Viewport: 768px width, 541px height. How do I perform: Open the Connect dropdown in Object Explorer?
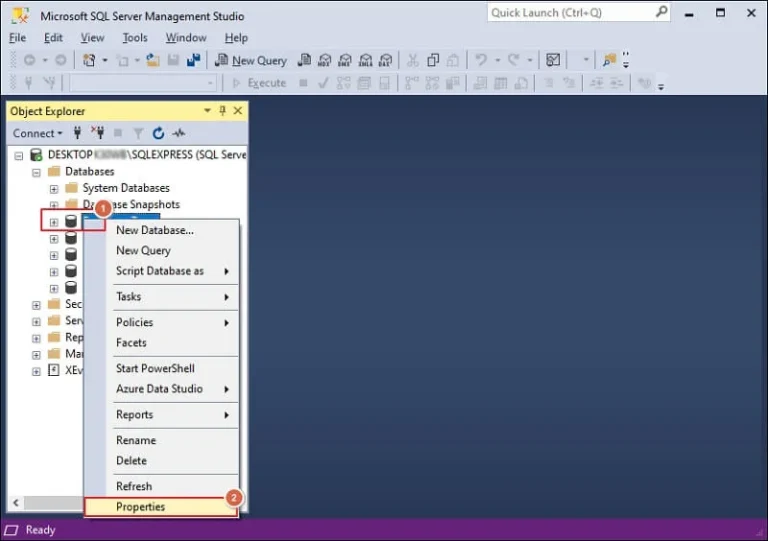click(38, 133)
